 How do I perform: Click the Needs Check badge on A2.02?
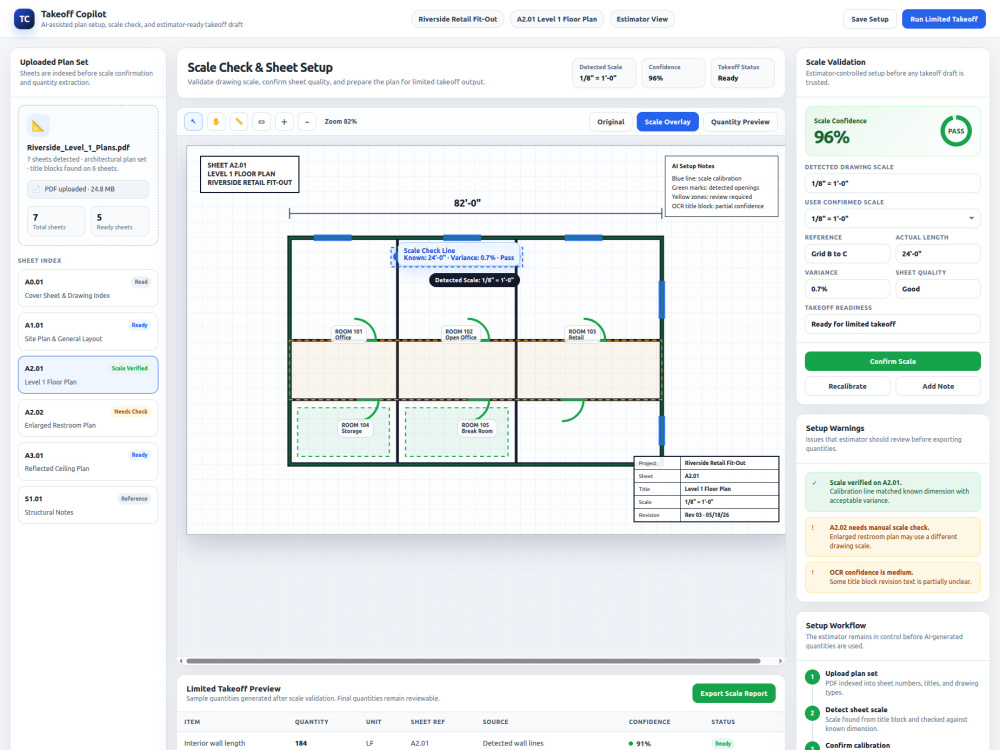pyautogui.click(x=131, y=411)
